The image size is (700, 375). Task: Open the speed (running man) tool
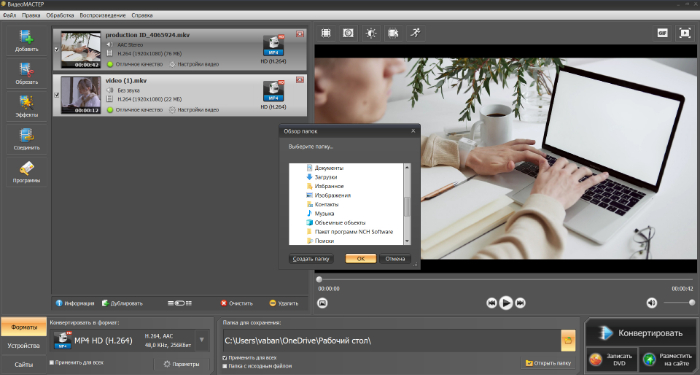(416, 33)
